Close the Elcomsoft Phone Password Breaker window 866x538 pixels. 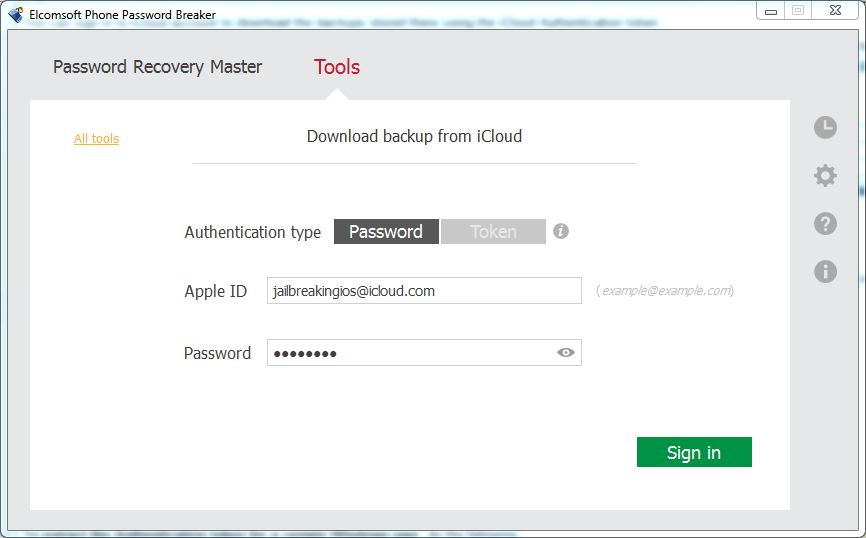(x=836, y=10)
